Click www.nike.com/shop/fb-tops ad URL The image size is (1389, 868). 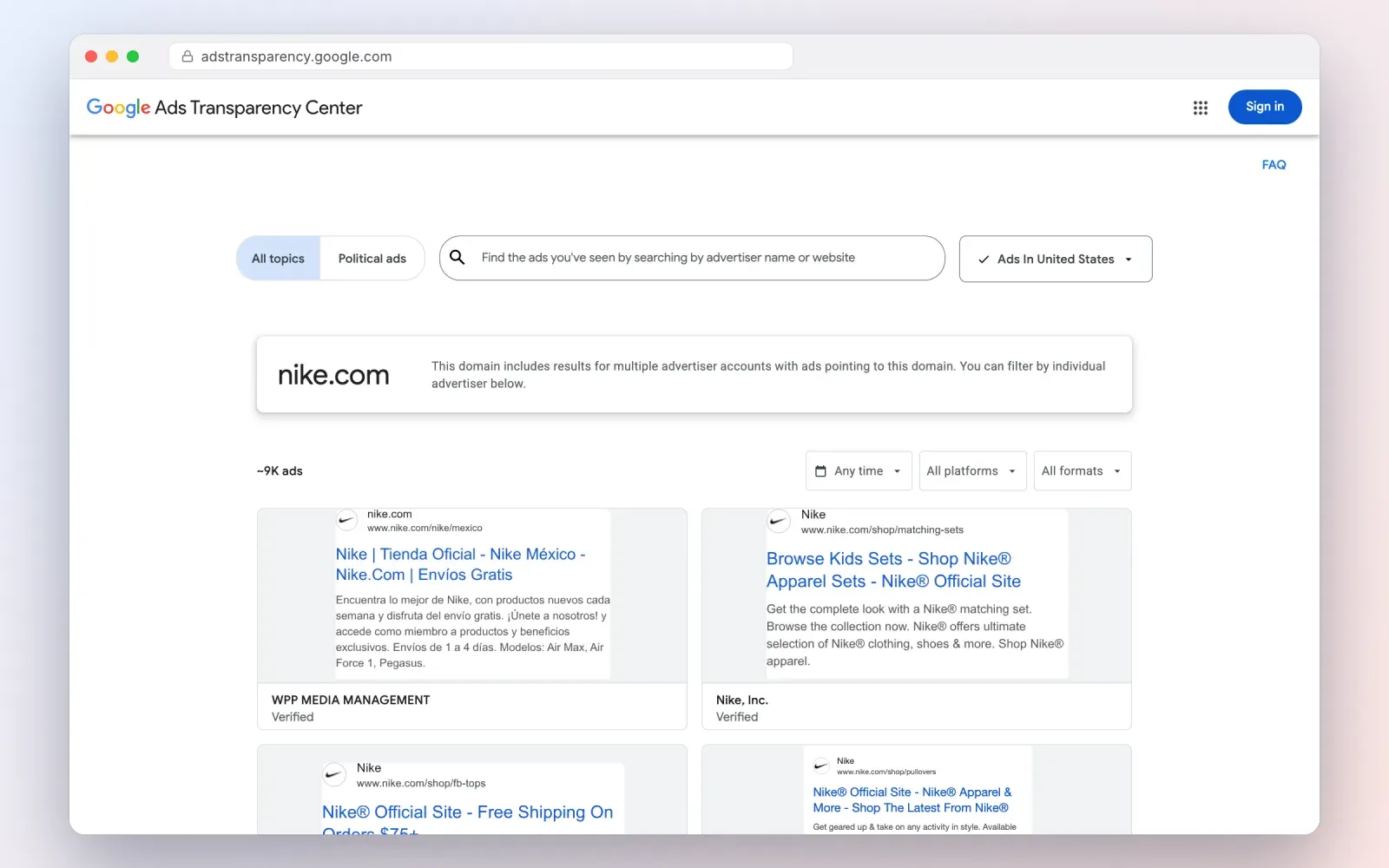click(x=421, y=783)
